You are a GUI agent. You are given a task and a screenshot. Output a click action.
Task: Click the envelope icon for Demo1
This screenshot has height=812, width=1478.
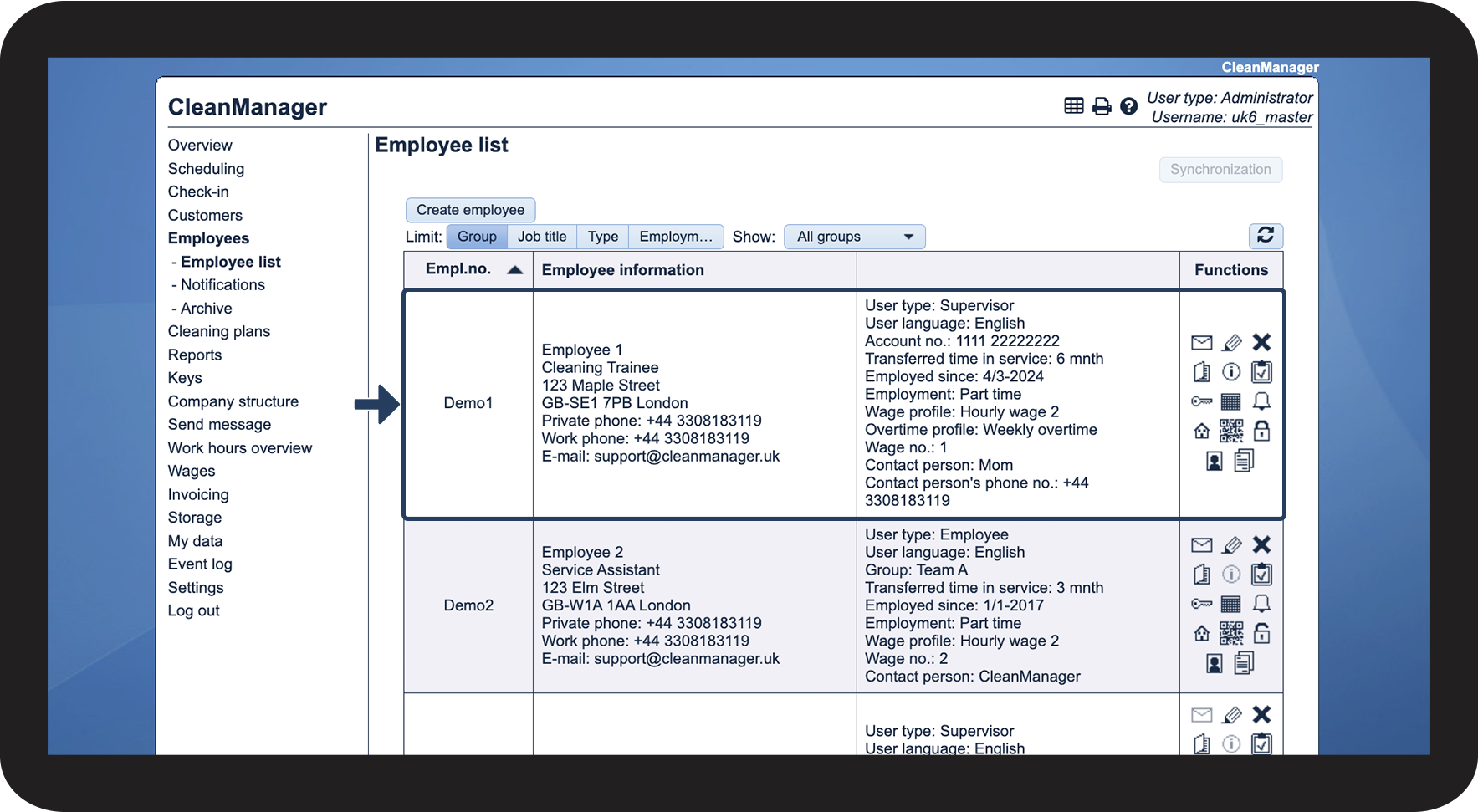tap(1201, 343)
